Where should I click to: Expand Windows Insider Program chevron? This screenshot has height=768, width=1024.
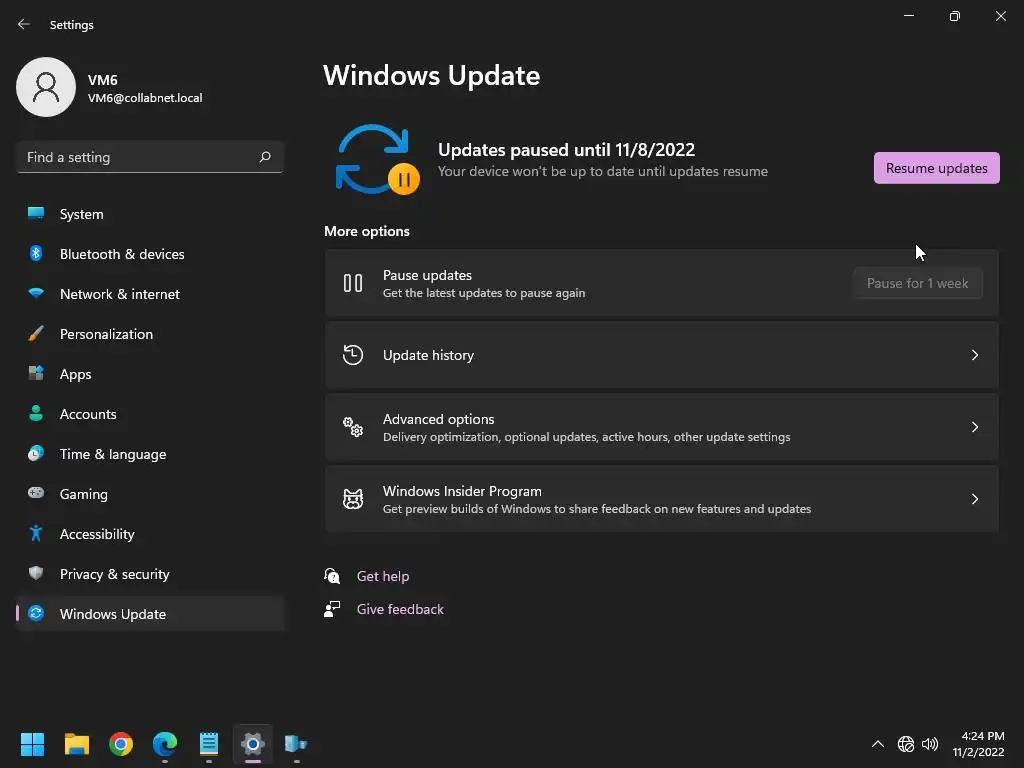point(974,499)
